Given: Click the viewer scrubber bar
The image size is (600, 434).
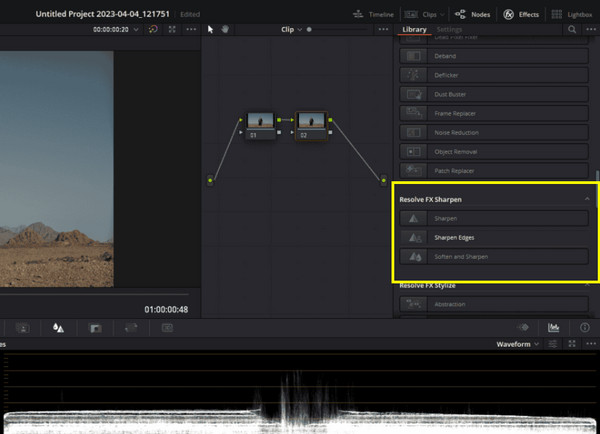Looking at the screenshot, I should coord(94,294).
